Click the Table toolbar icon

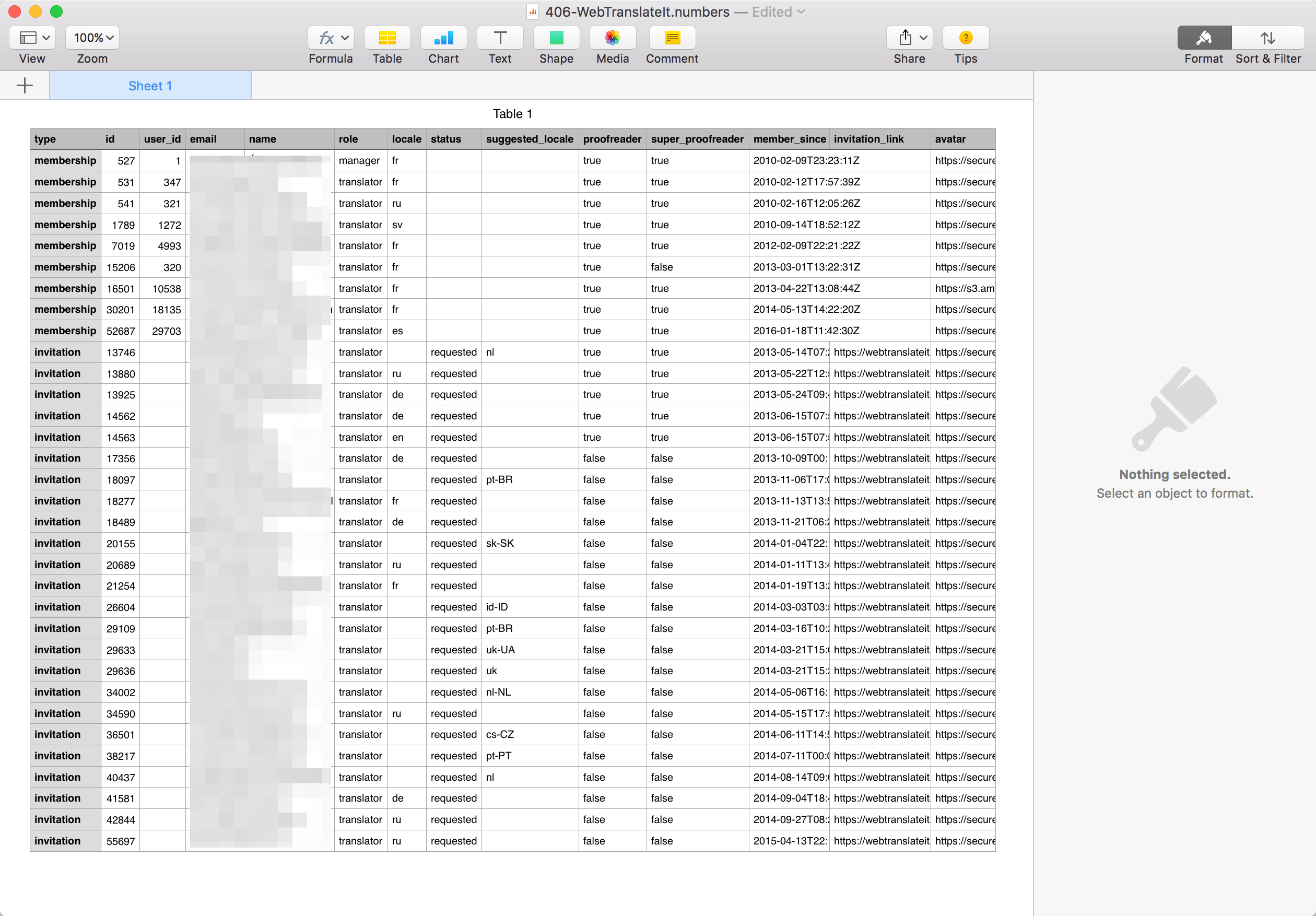click(387, 38)
